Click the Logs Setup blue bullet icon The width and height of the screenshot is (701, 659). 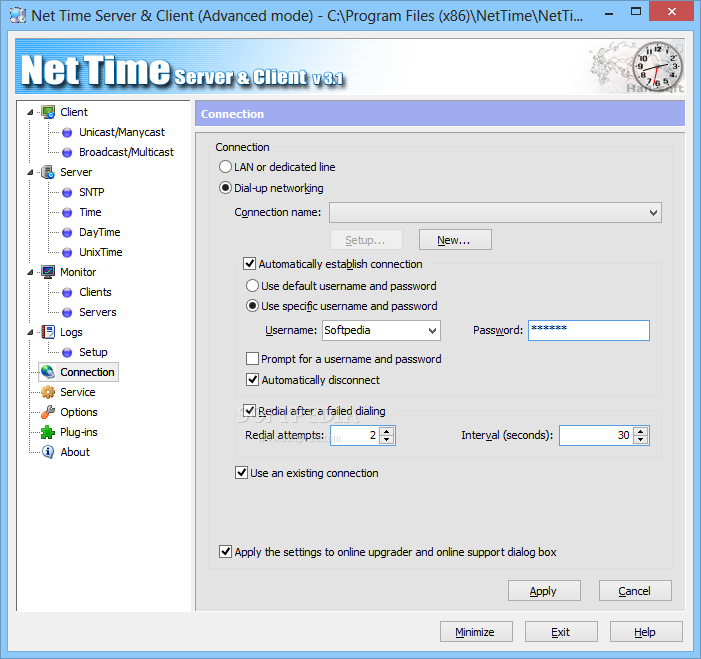67,353
